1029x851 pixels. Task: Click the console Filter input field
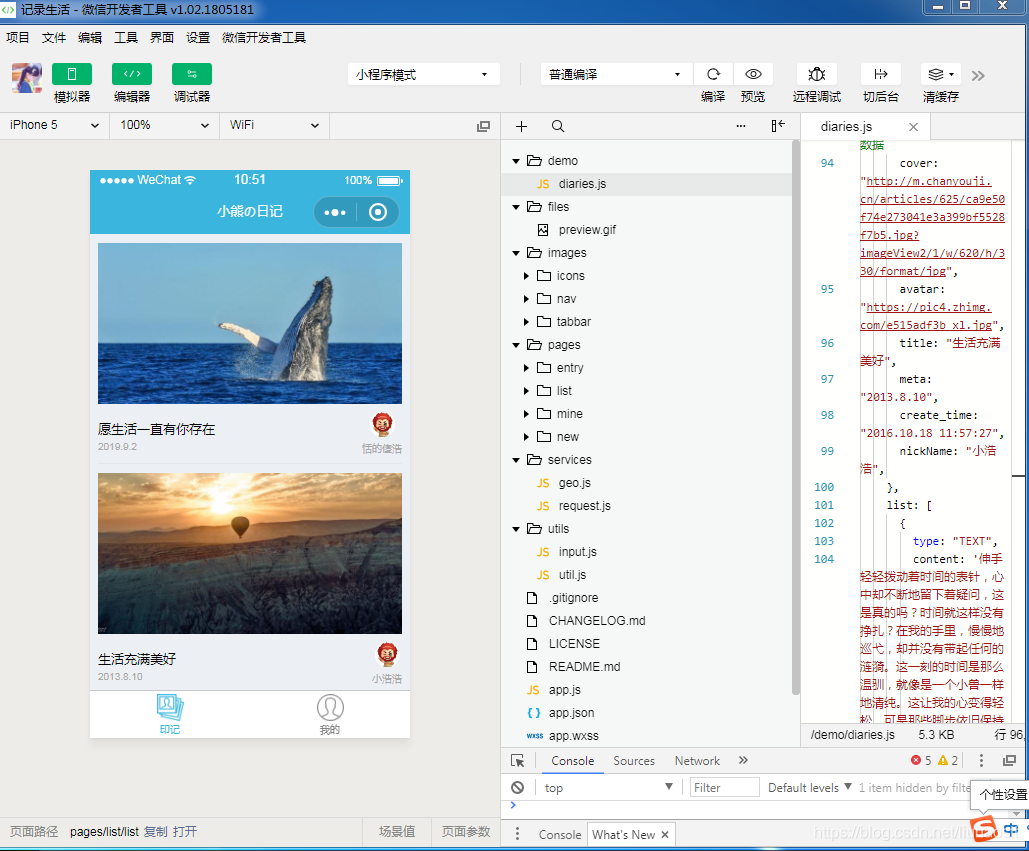(x=724, y=788)
